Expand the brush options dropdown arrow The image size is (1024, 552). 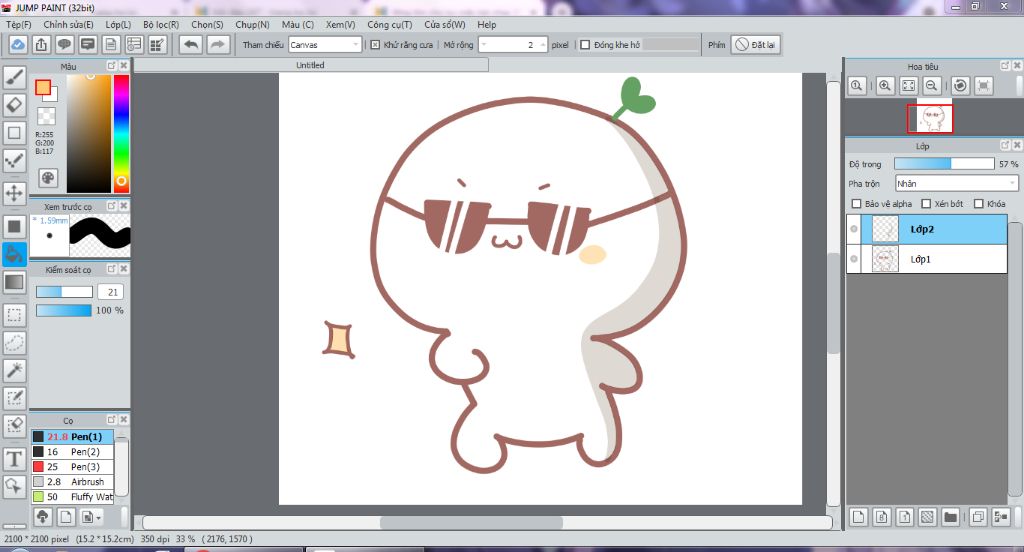(98, 517)
